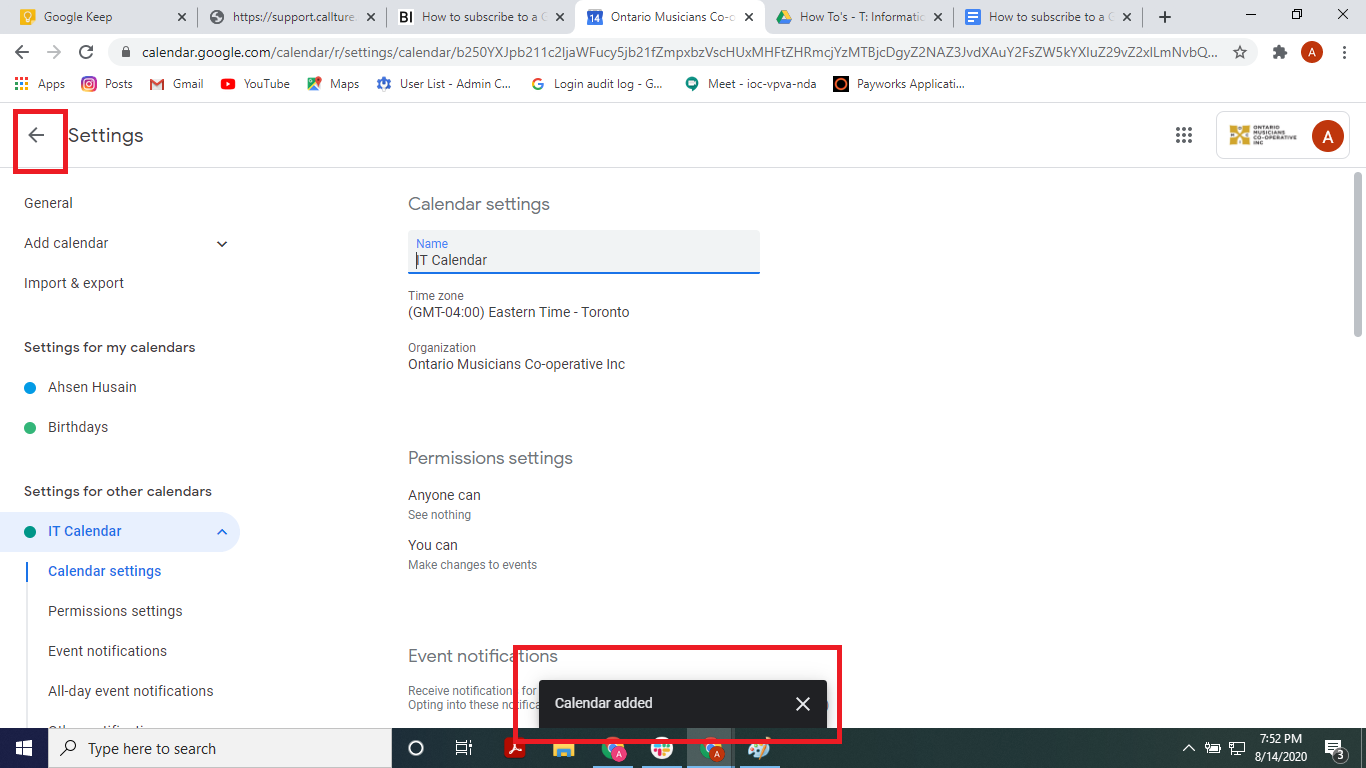Screen dimensions: 1366x768
Task: Jump to Calendar settings in the sidebar
Action: [104, 571]
